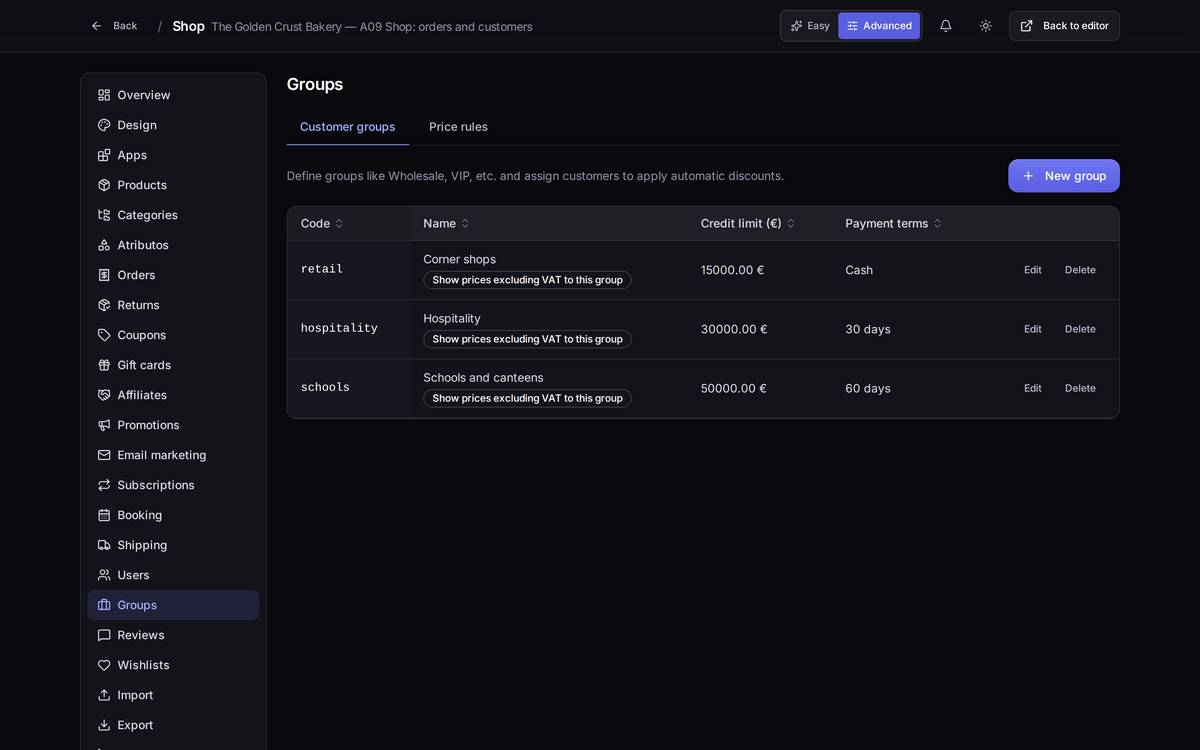Go to Shipping in the sidebar
The width and height of the screenshot is (1200, 750).
point(173,545)
